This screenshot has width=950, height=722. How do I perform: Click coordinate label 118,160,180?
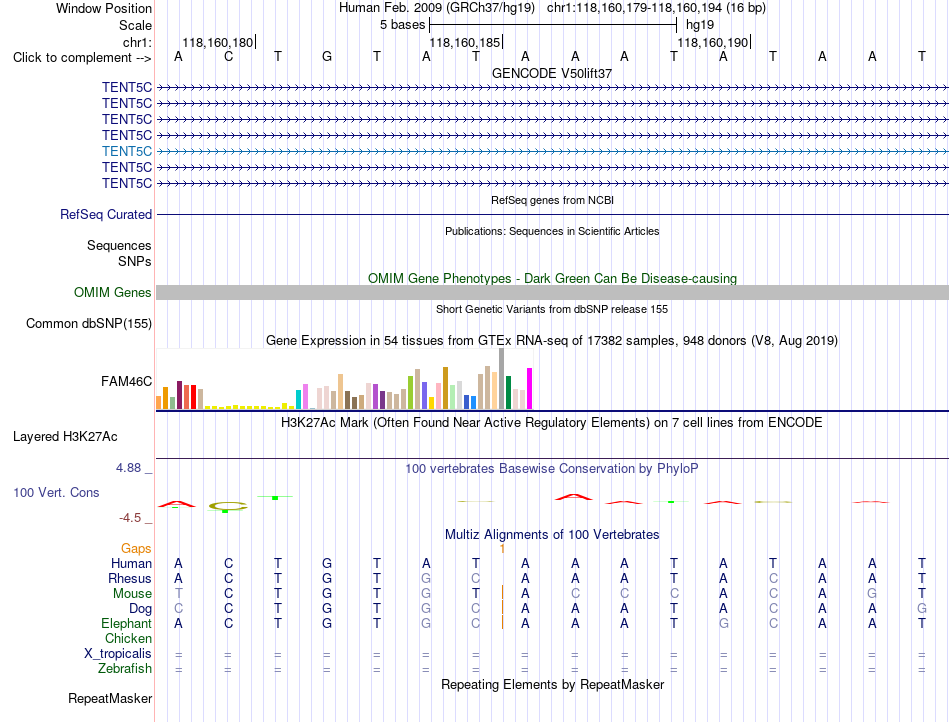pos(218,42)
